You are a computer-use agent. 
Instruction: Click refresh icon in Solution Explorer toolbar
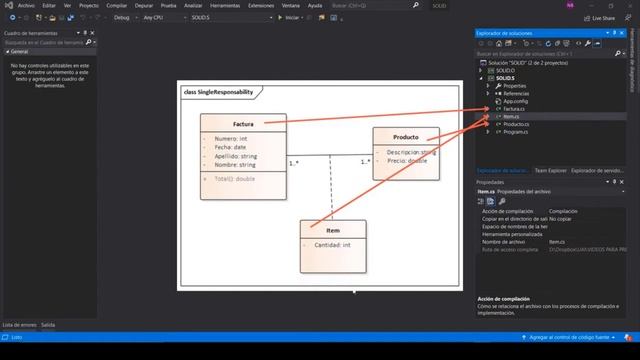(548, 43)
